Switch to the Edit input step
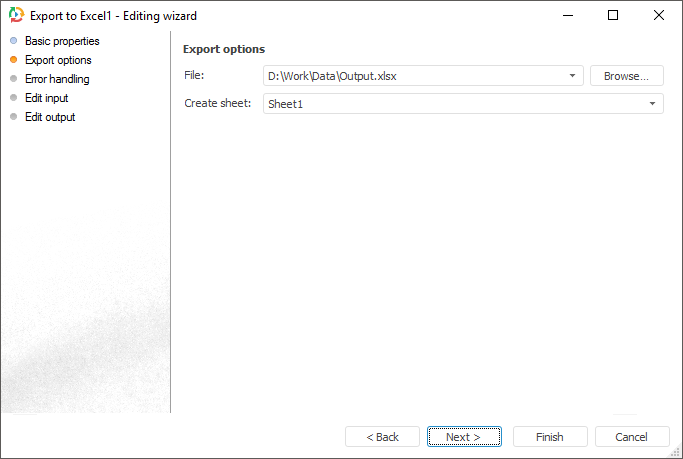Viewport: 683px width, 459px height. (46, 98)
